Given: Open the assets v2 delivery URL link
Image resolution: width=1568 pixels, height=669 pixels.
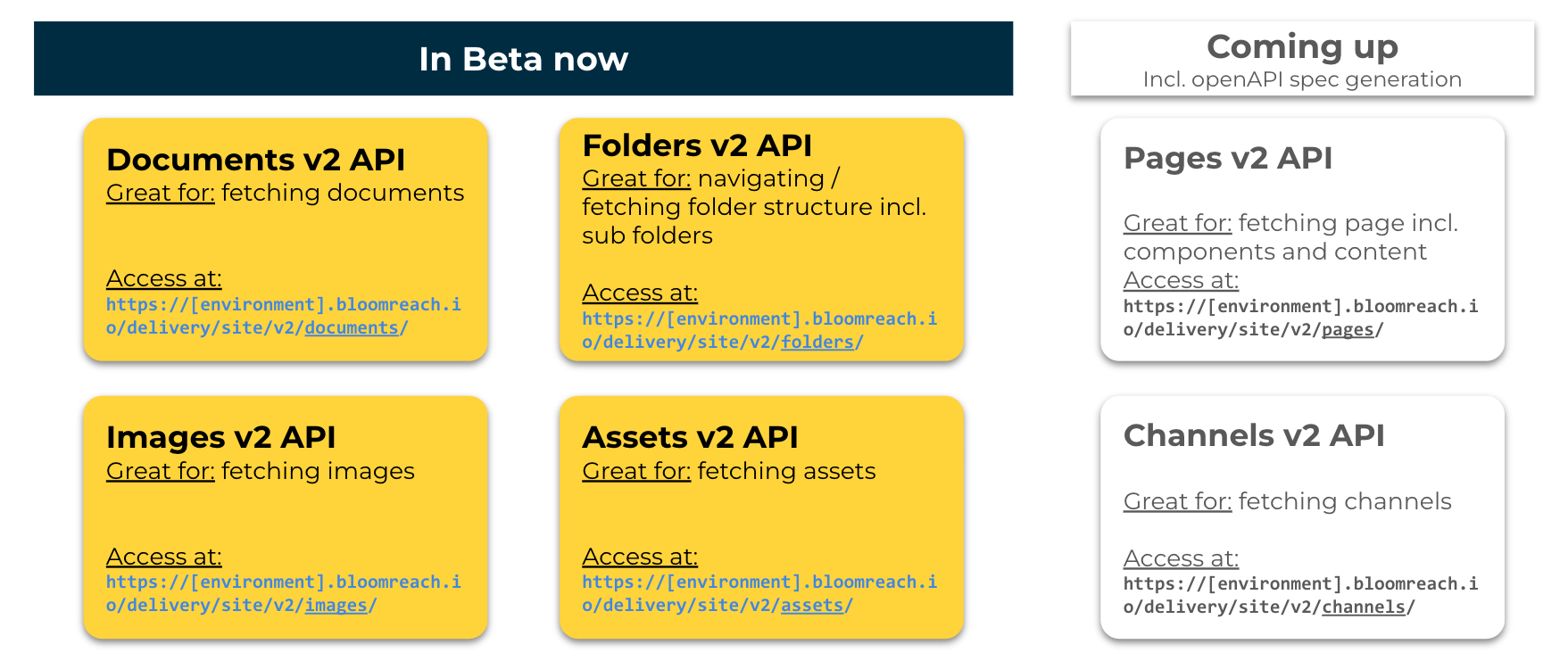Looking at the screenshot, I should [x=759, y=593].
